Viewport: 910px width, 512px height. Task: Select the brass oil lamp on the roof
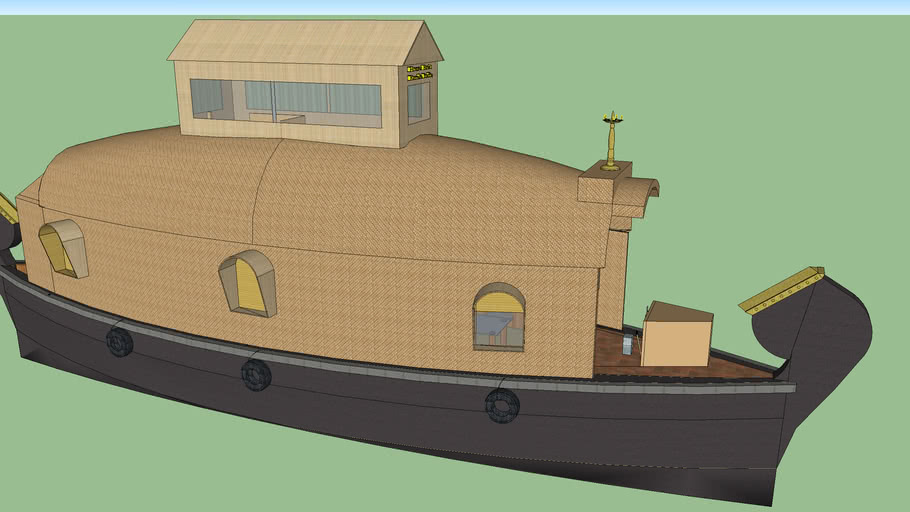click(x=612, y=140)
